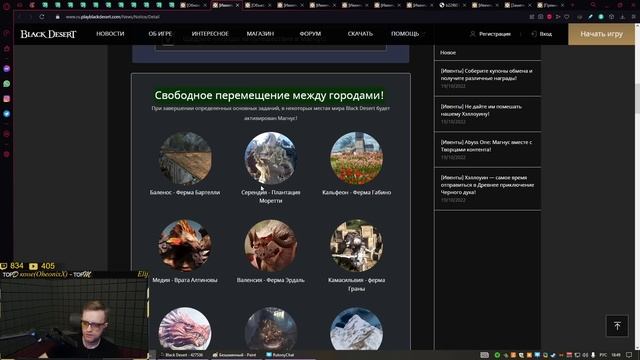Click the page vertical scrollbar
Image resolution: width=640 pixels, height=360 pixels.
(x=637, y=98)
